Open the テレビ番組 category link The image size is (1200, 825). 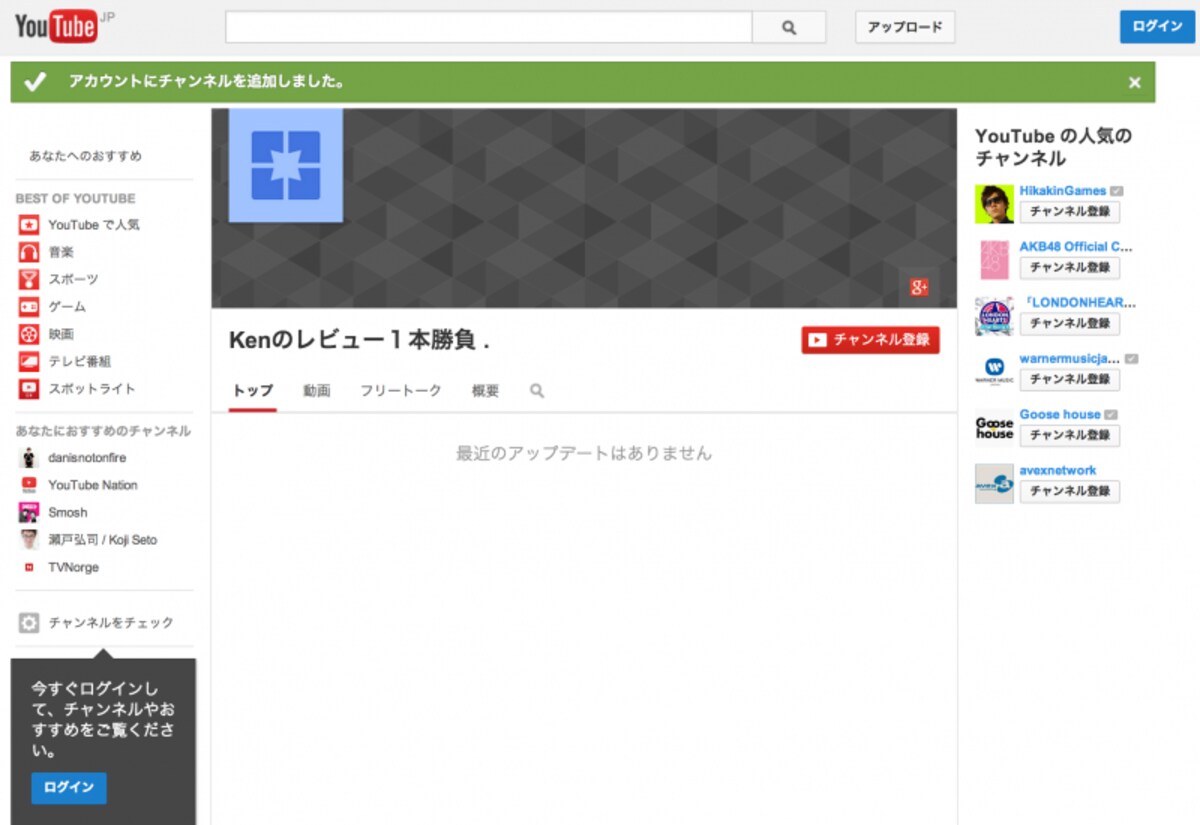point(80,361)
